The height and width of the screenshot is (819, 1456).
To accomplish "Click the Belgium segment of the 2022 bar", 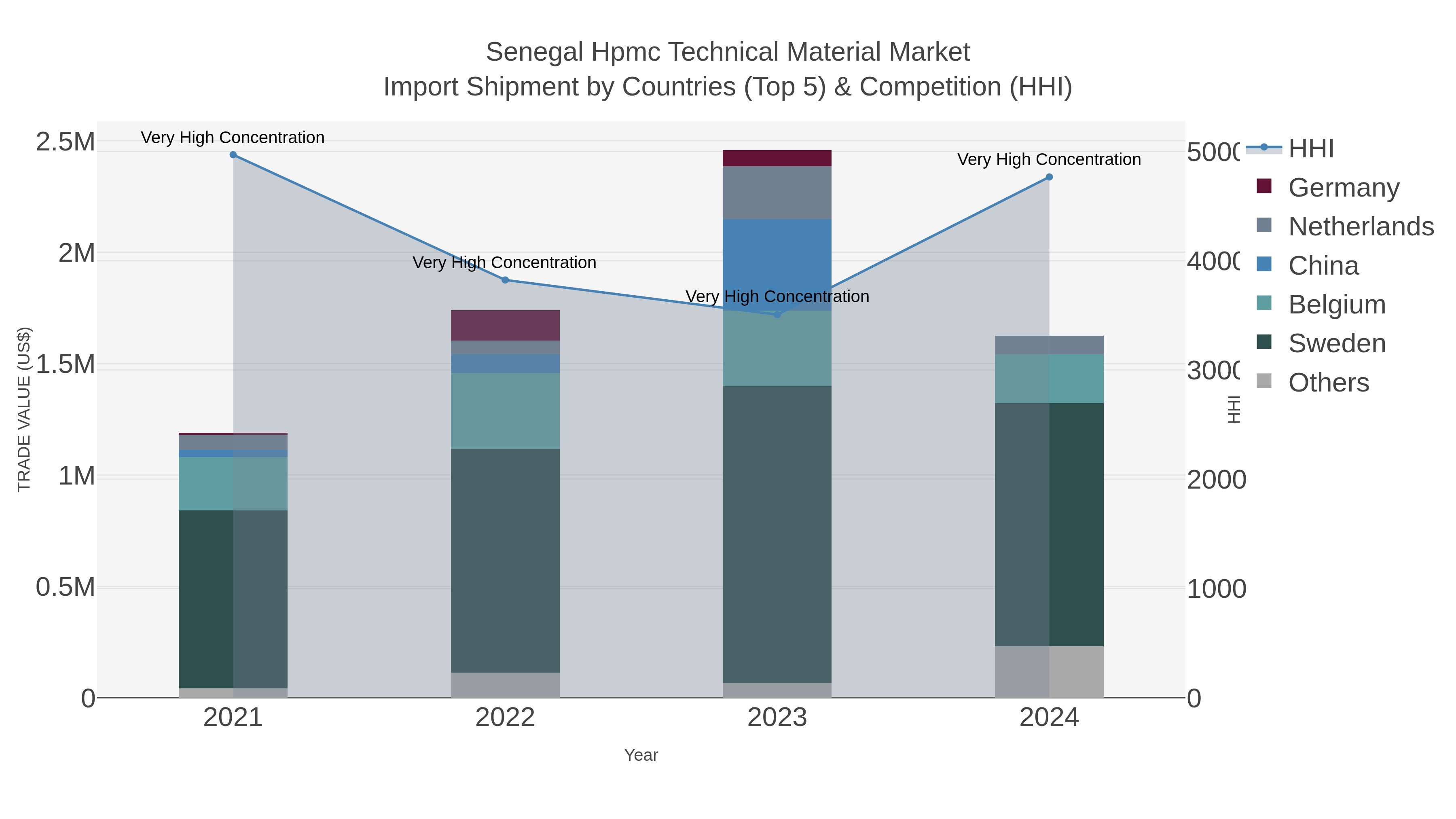I will (505, 411).
